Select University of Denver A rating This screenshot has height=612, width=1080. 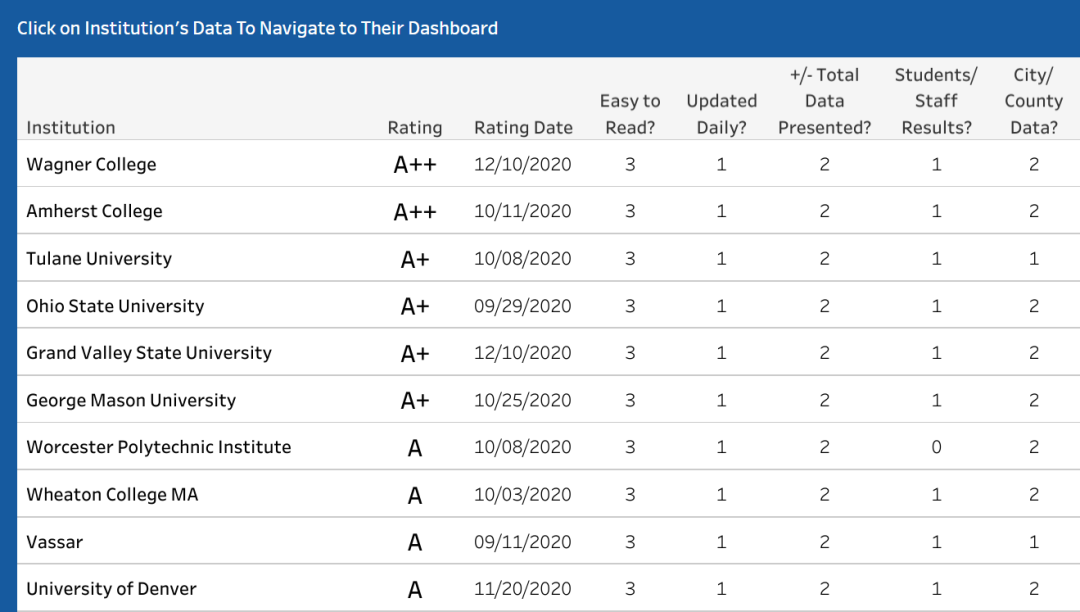pyautogui.click(x=415, y=590)
